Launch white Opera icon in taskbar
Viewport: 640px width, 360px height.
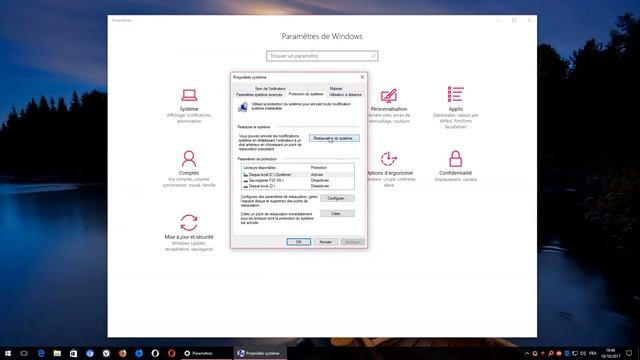pos(155,353)
